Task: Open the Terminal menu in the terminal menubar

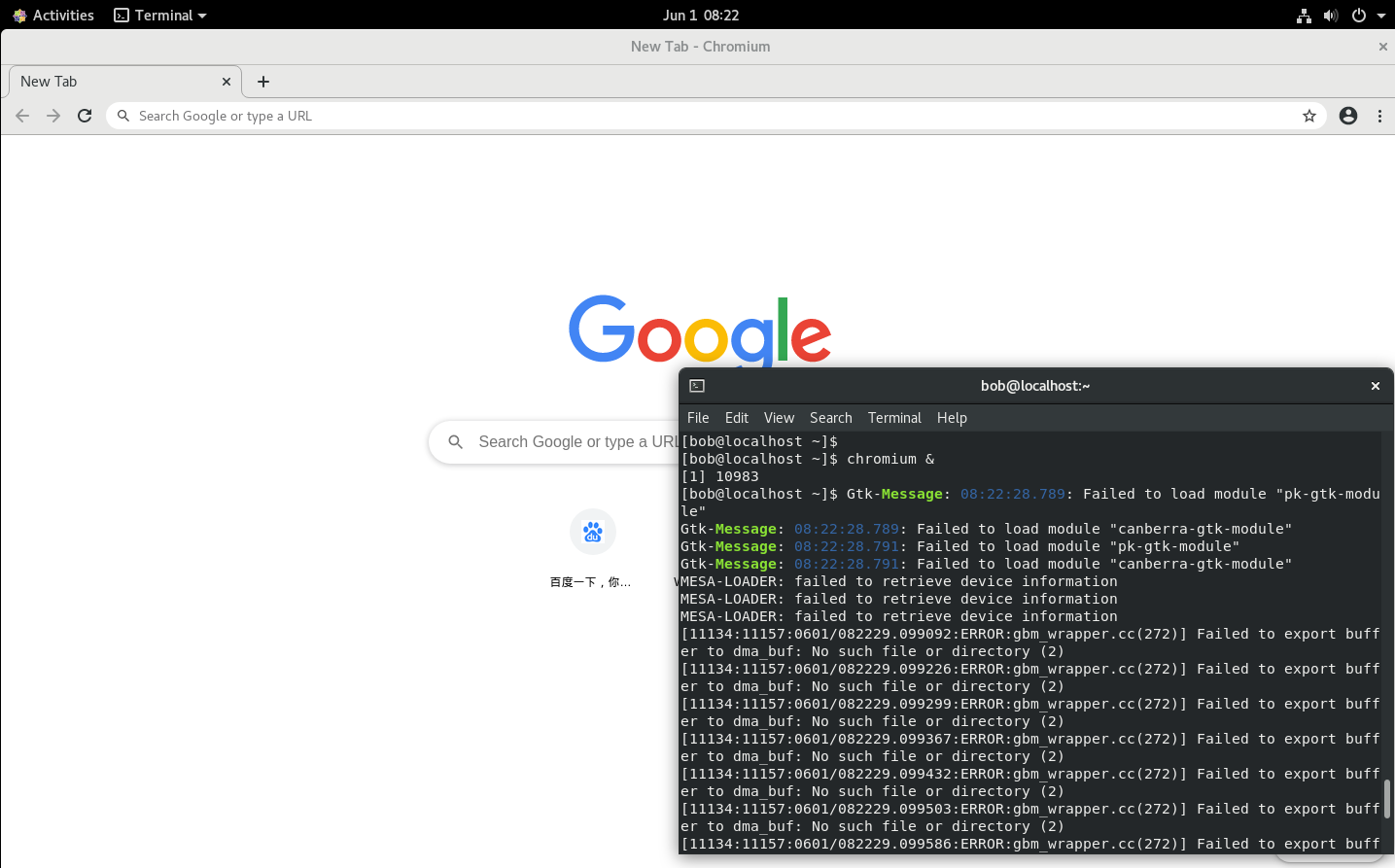Action: [894, 418]
